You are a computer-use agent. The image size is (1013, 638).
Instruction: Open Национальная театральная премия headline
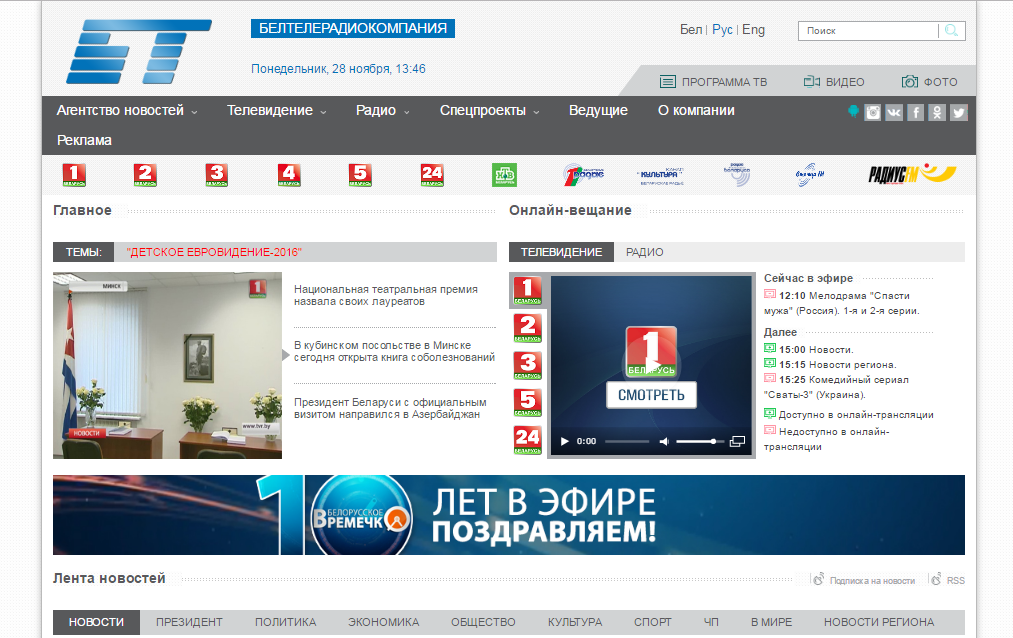pos(386,295)
